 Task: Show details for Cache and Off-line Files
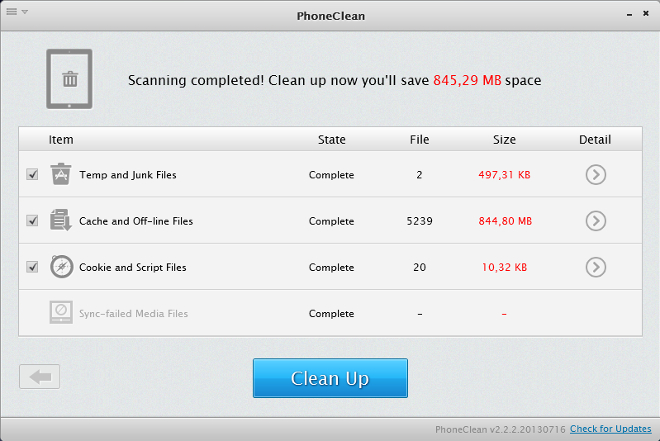[595, 221]
